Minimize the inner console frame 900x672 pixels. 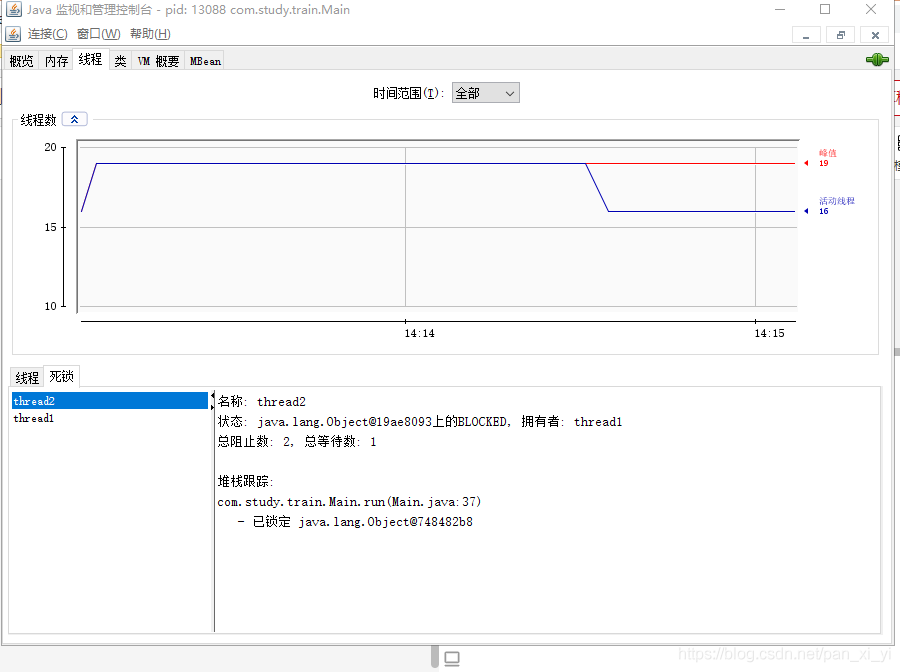pos(806,35)
